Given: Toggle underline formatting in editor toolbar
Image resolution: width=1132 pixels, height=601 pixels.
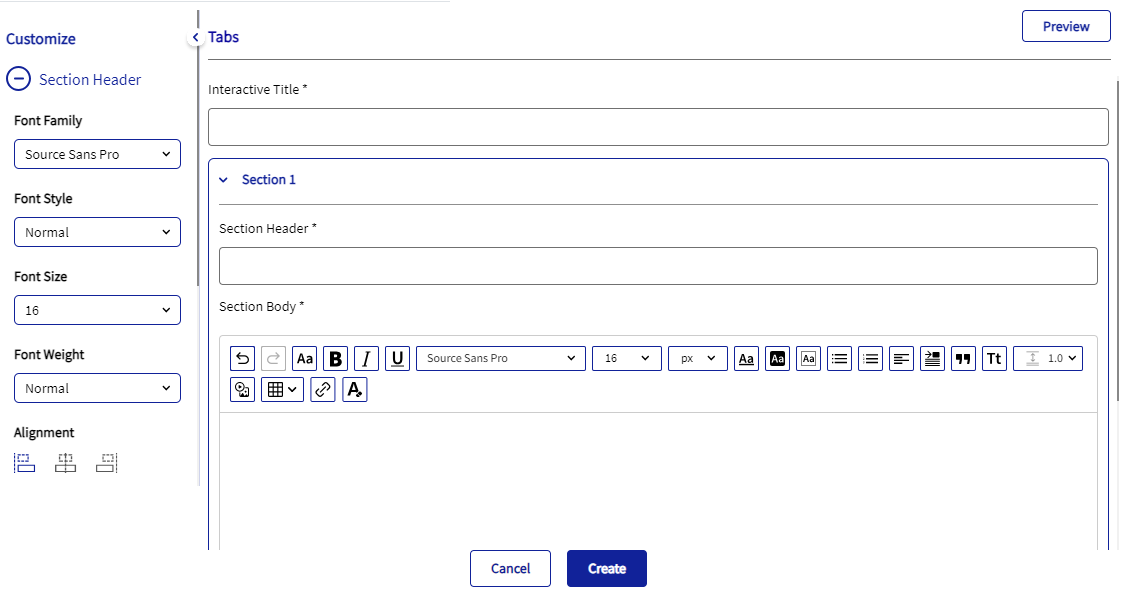Looking at the screenshot, I should [397, 358].
